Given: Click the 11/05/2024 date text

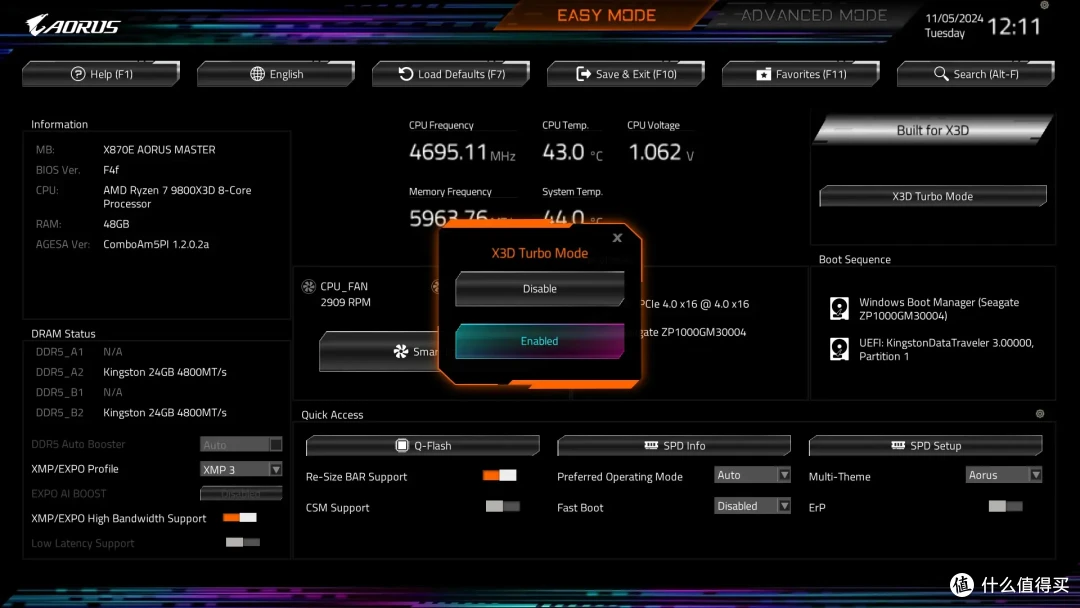Looking at the screenshot, I should [x=954, y=18].
